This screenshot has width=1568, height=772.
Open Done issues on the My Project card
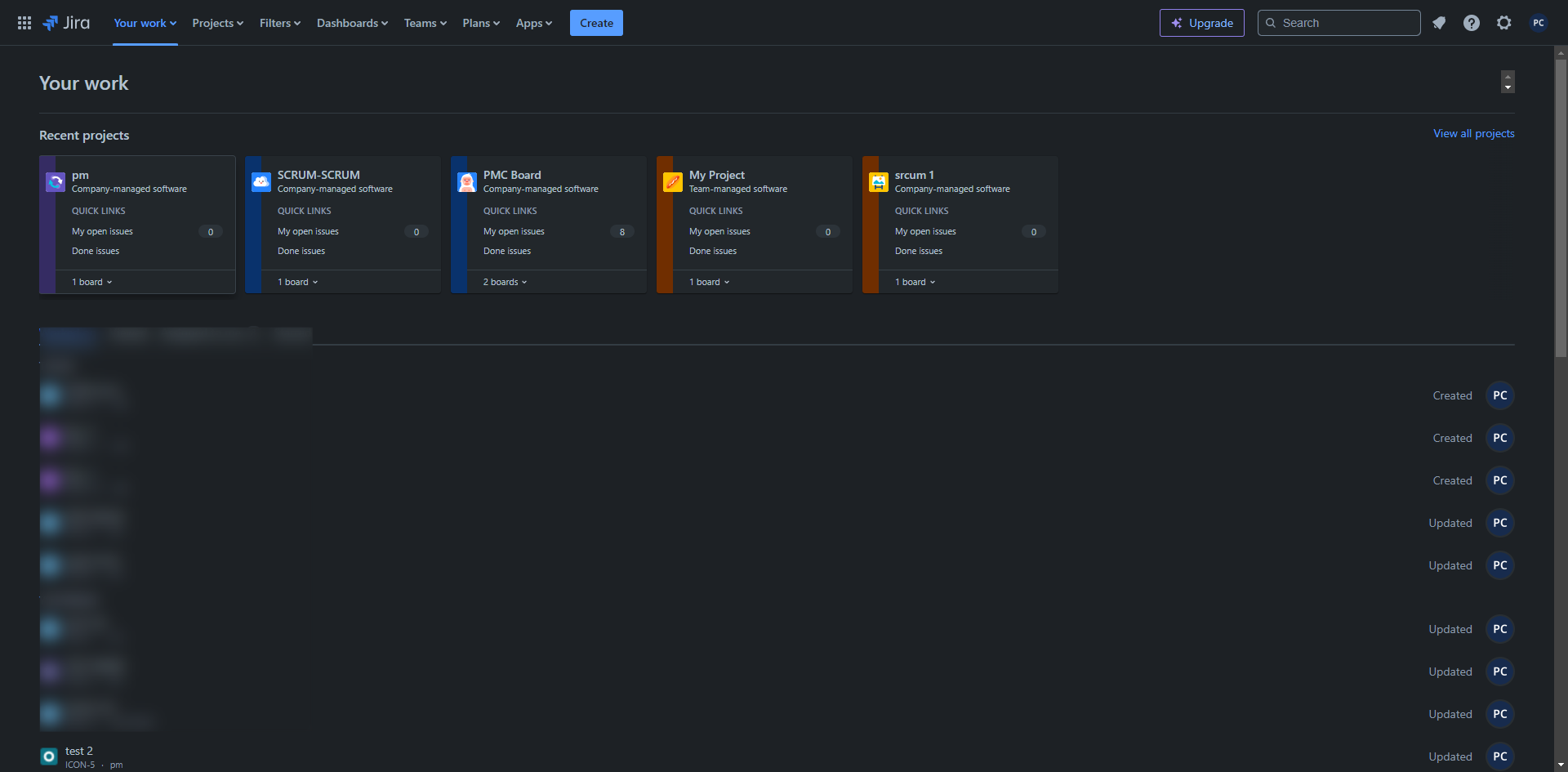coord(713,251)
